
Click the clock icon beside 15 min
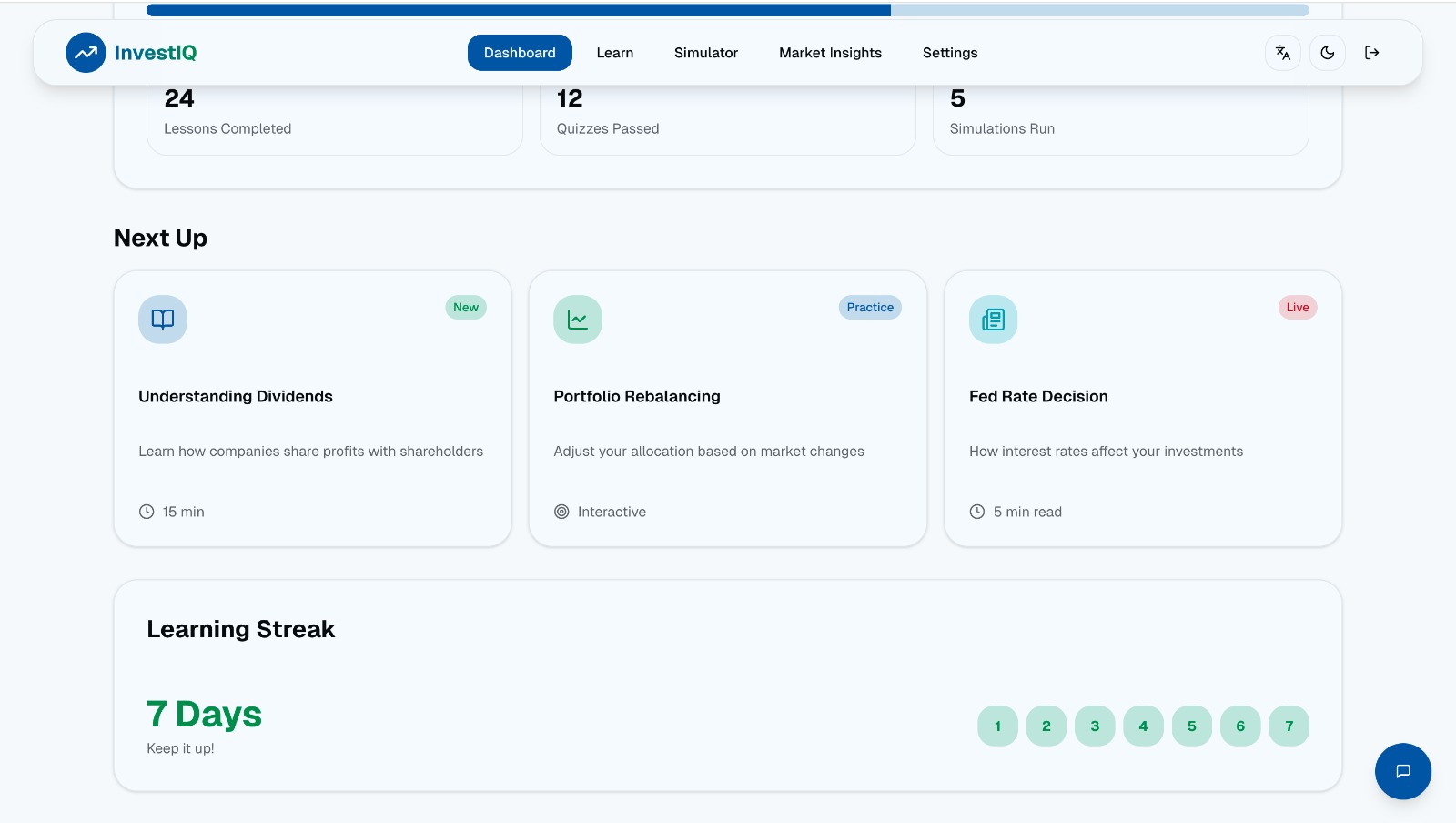[x=147, y=512]
